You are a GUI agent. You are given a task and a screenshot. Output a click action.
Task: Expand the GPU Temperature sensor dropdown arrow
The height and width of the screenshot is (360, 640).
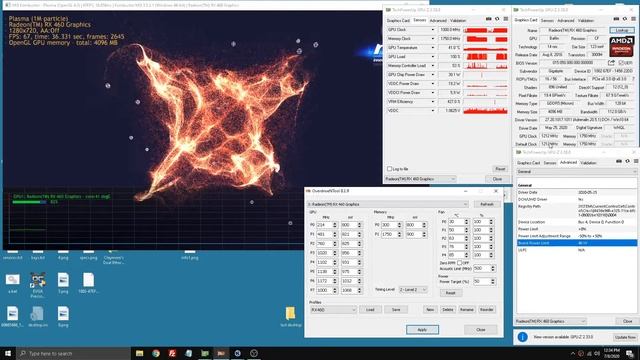tap(433, 48)
